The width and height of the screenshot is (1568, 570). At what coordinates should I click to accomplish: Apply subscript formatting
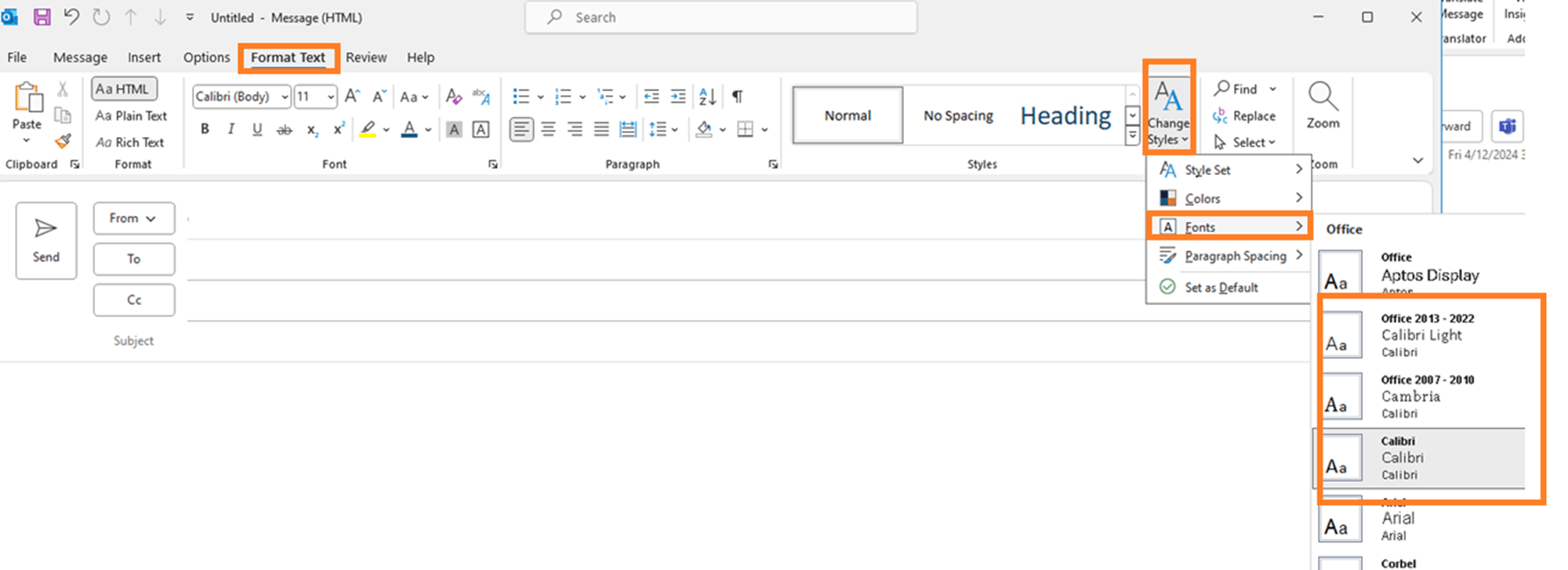pos(312,129)
